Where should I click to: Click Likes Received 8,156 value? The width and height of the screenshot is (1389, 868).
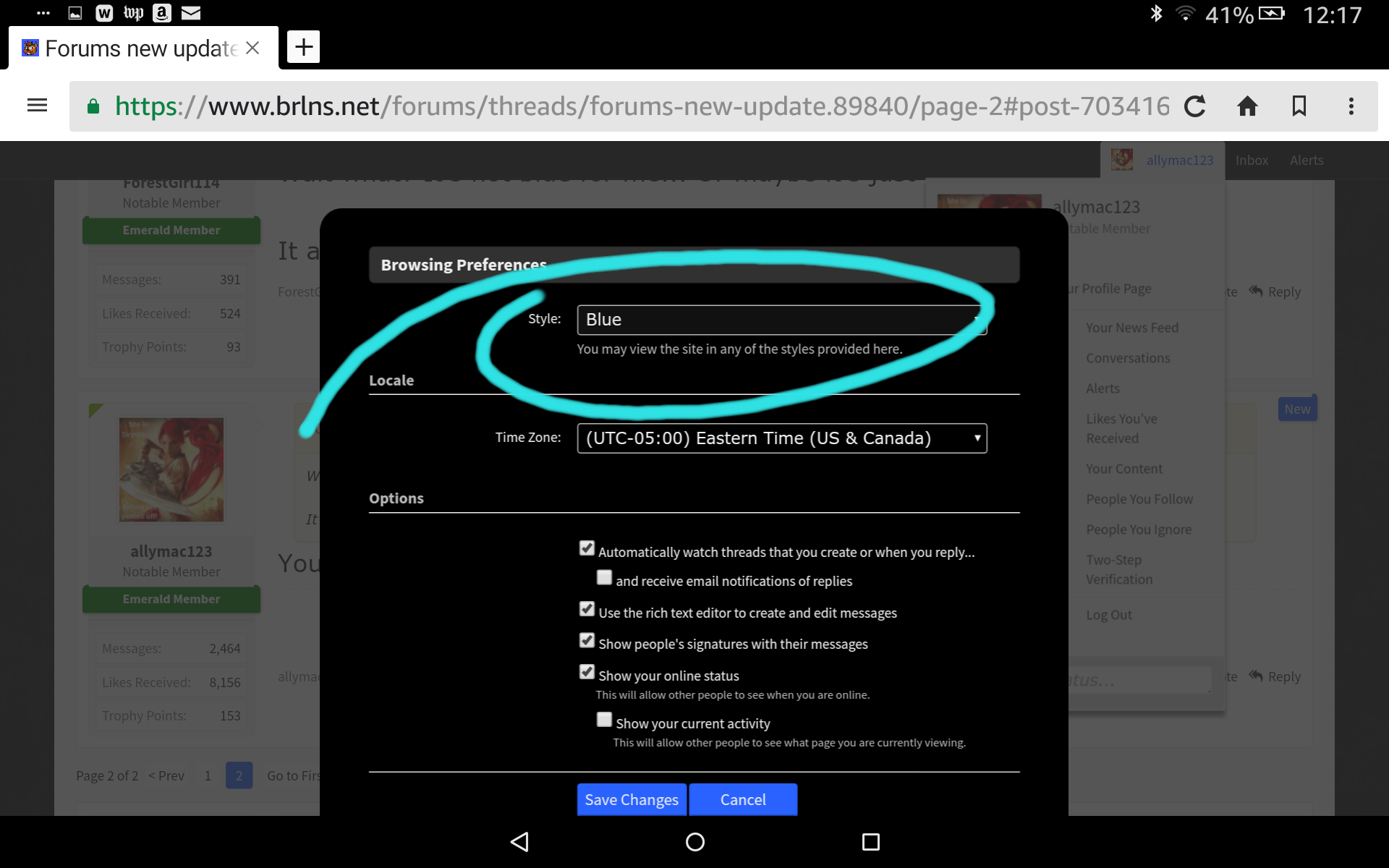click(225, 682)
